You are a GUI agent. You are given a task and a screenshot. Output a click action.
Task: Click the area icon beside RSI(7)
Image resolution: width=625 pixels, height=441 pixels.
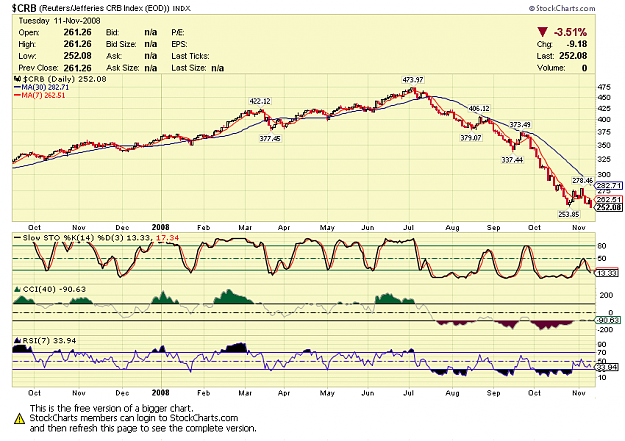(x=17, y=341)
